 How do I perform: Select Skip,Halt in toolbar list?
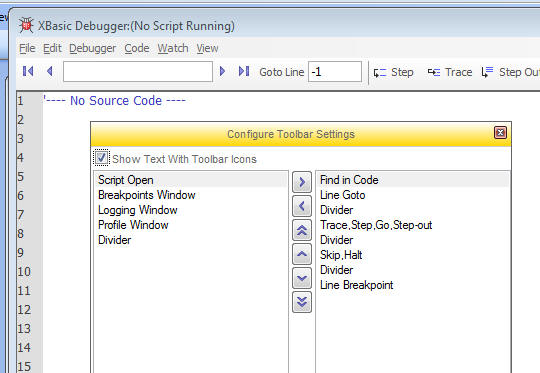[x=413, y=255]
